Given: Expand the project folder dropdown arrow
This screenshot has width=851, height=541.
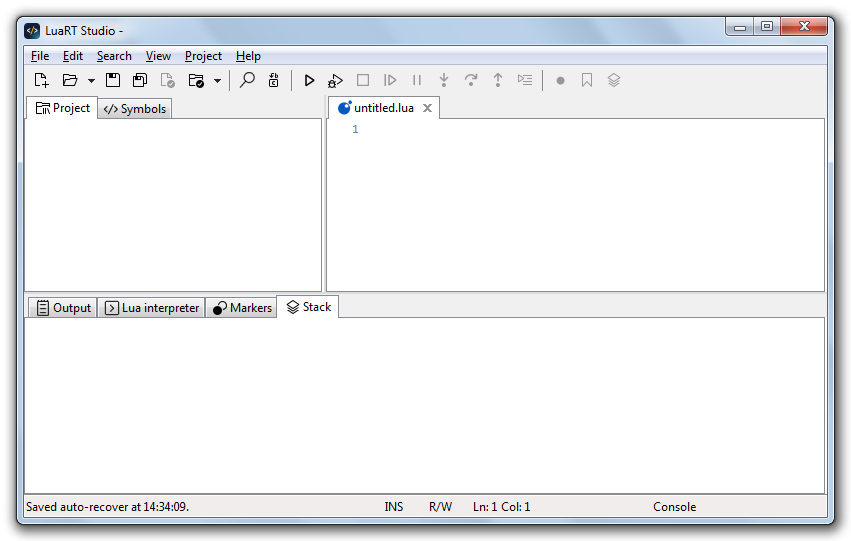Looking at the screenshot, I should coord(217,81).
